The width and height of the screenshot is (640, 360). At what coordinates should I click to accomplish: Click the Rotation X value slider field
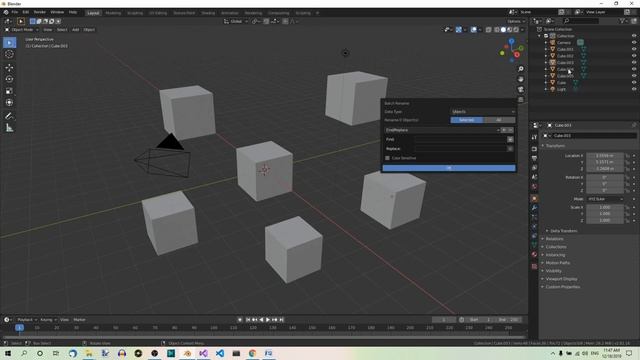[605, 177]
